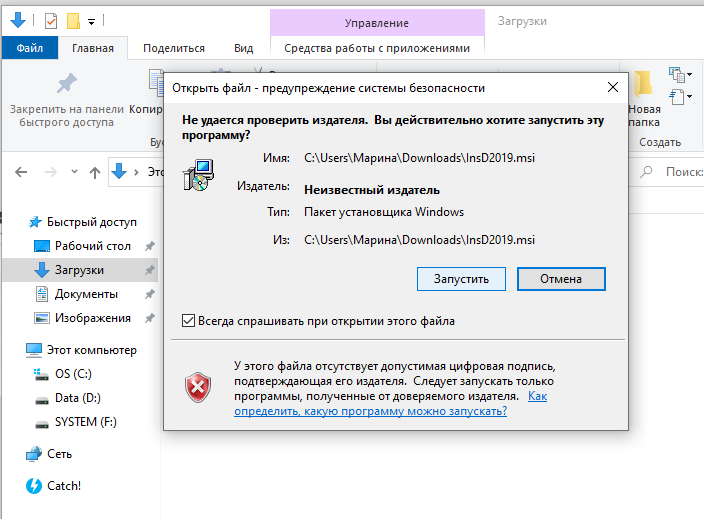Click the Запустить button
This screenshot has height=519, width=704.
pos(461,279)
